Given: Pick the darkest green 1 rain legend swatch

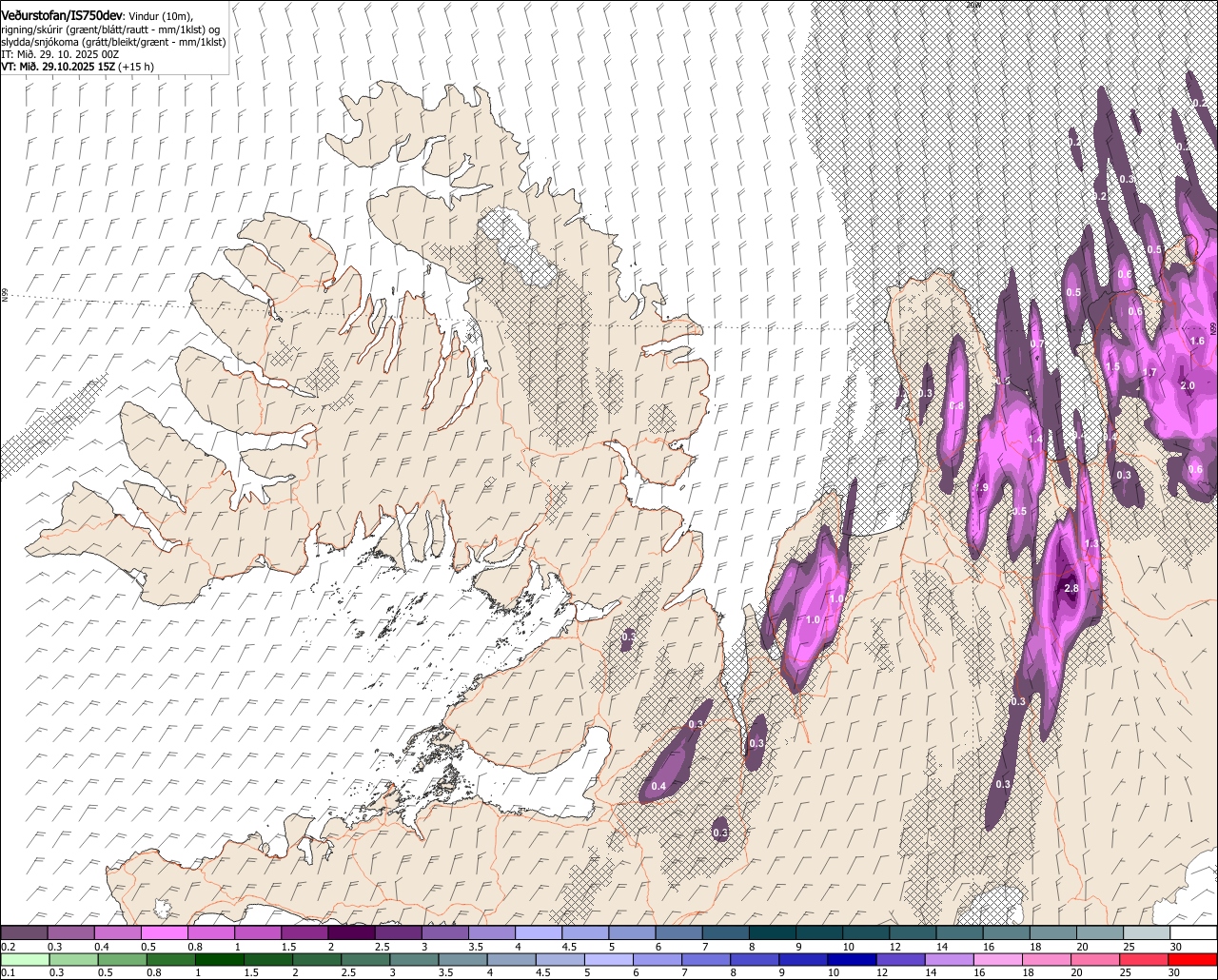Looking at the screenshot, I should [x=220, y=959].
